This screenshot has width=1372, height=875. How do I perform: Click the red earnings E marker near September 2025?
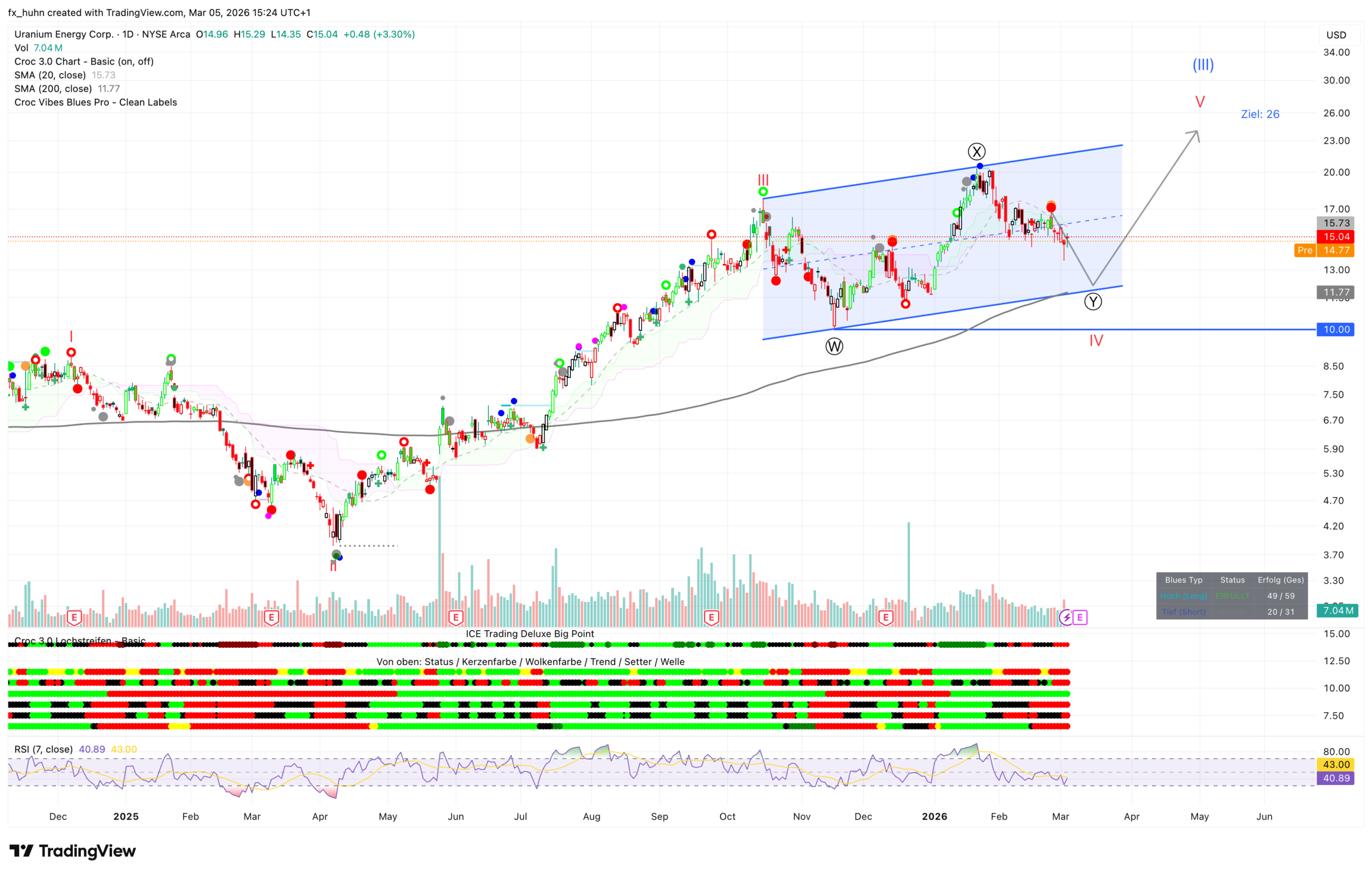[x=711, y=617]
